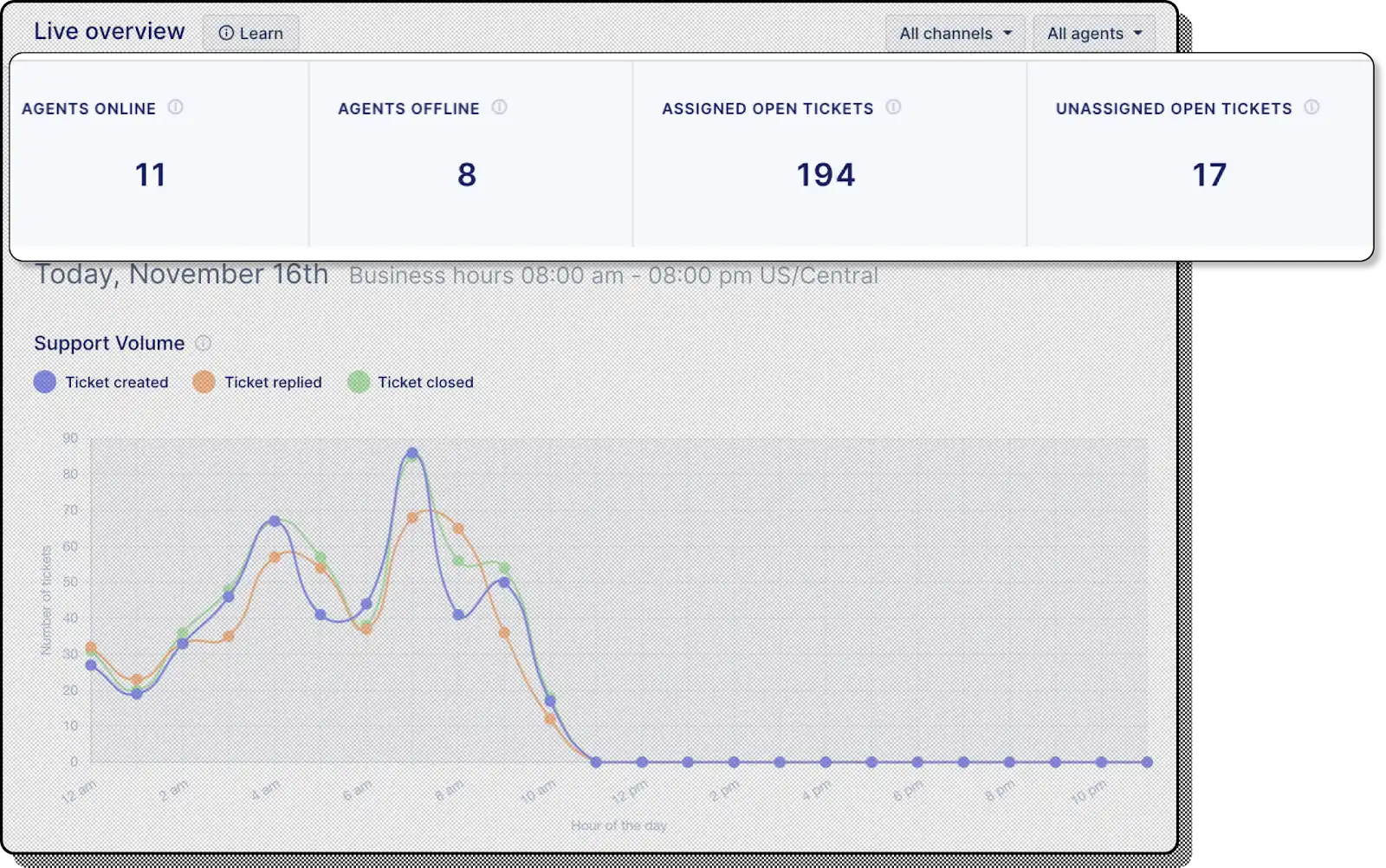1386x868 pixels.
Task: Toggle the Ticket replied legend series
Action: [x=257, y=382]
